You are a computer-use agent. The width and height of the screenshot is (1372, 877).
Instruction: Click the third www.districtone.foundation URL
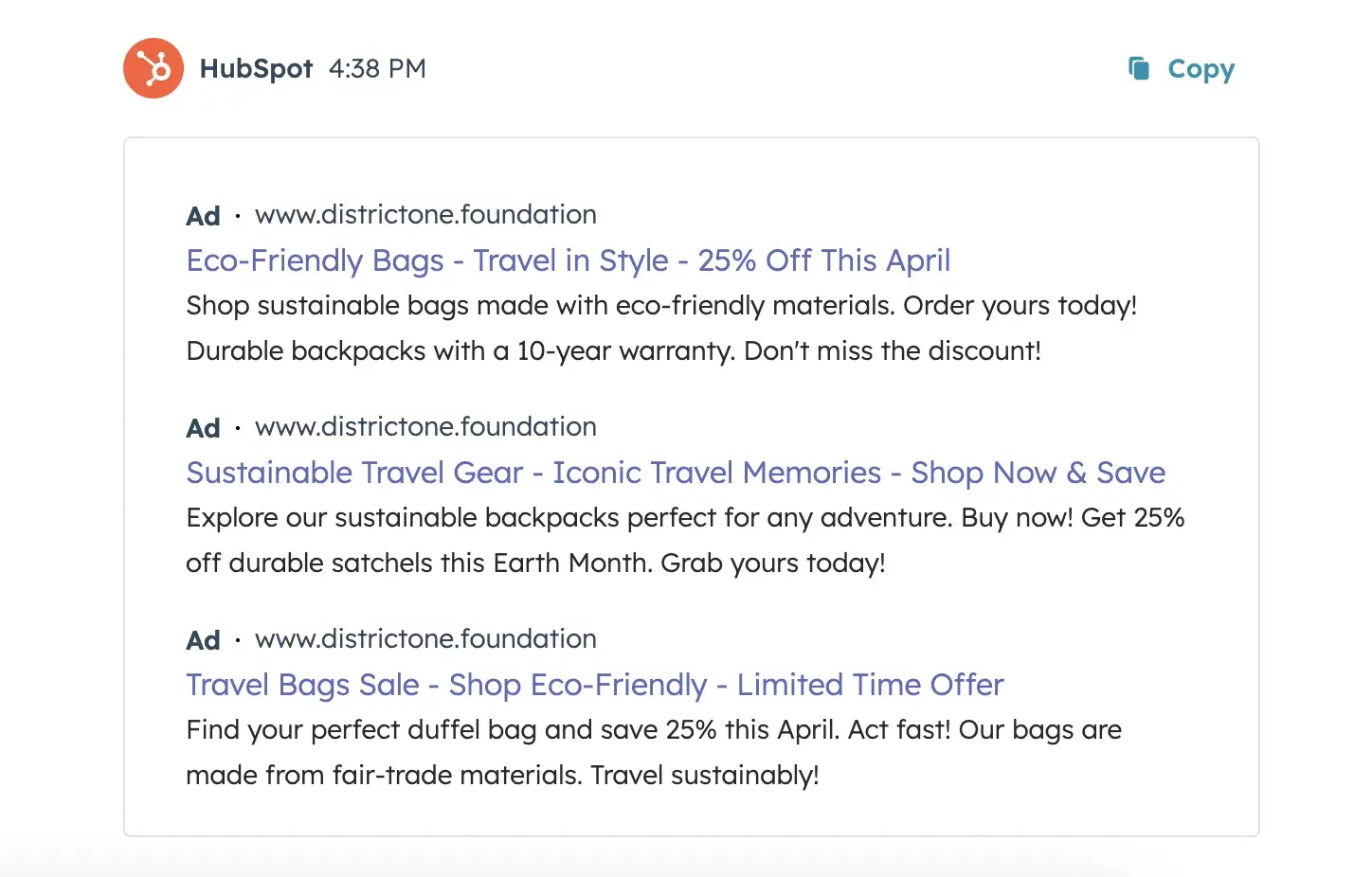pos(424,638)
